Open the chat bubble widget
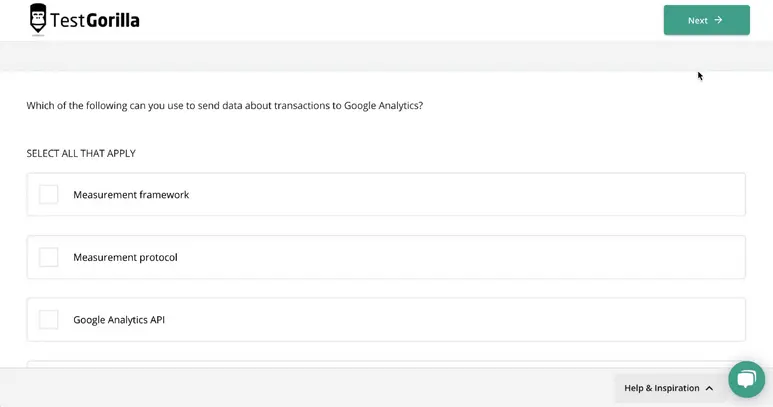This screenshot has height=407, width=773. tap(746, 379)
